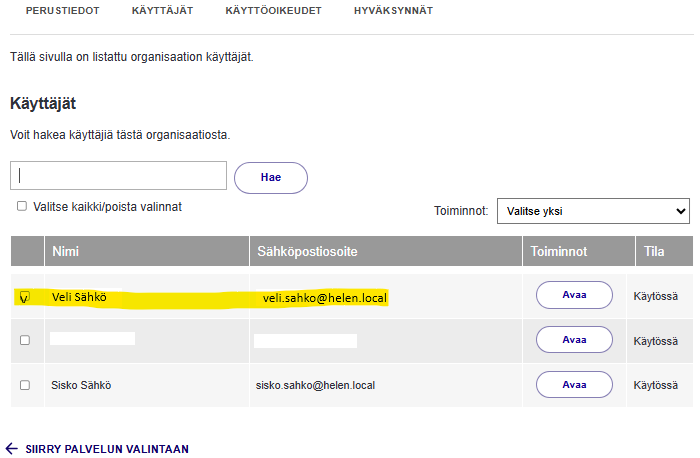
Task: Tick the checkbox for Veli Sähkö
Action: 25,297
